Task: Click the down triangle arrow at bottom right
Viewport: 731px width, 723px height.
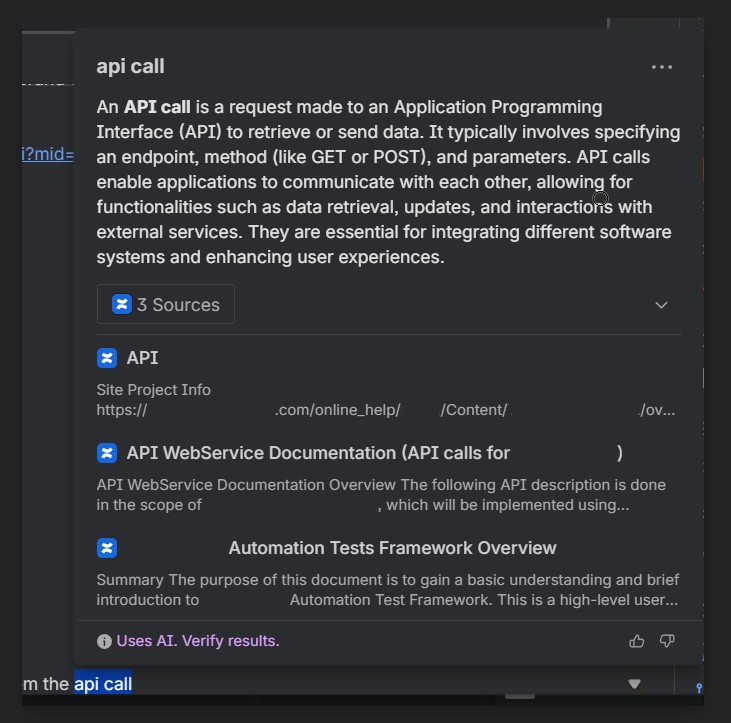Action: [634, 684]
